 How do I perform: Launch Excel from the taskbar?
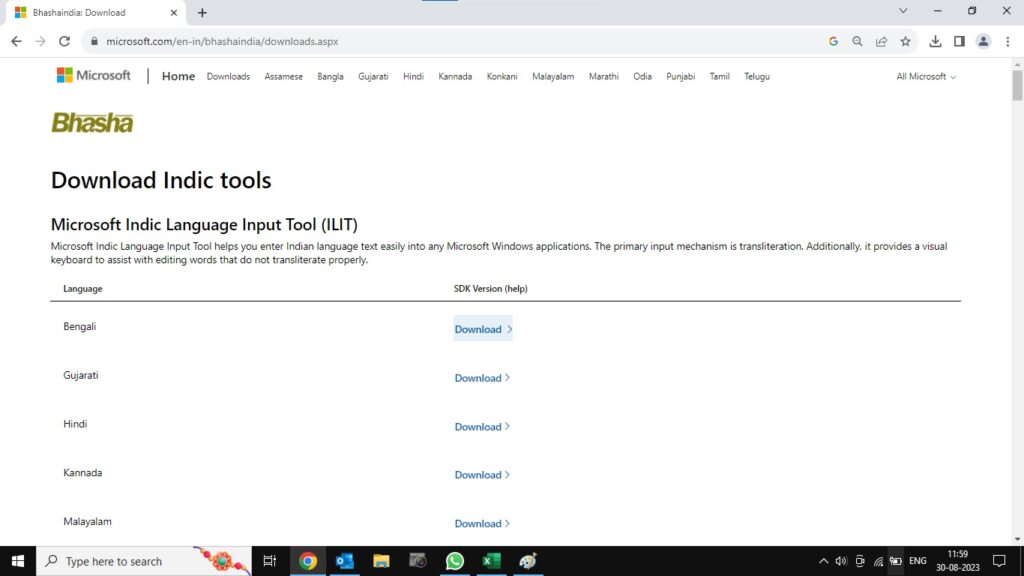pyautogui.click(x=491, y=561)
